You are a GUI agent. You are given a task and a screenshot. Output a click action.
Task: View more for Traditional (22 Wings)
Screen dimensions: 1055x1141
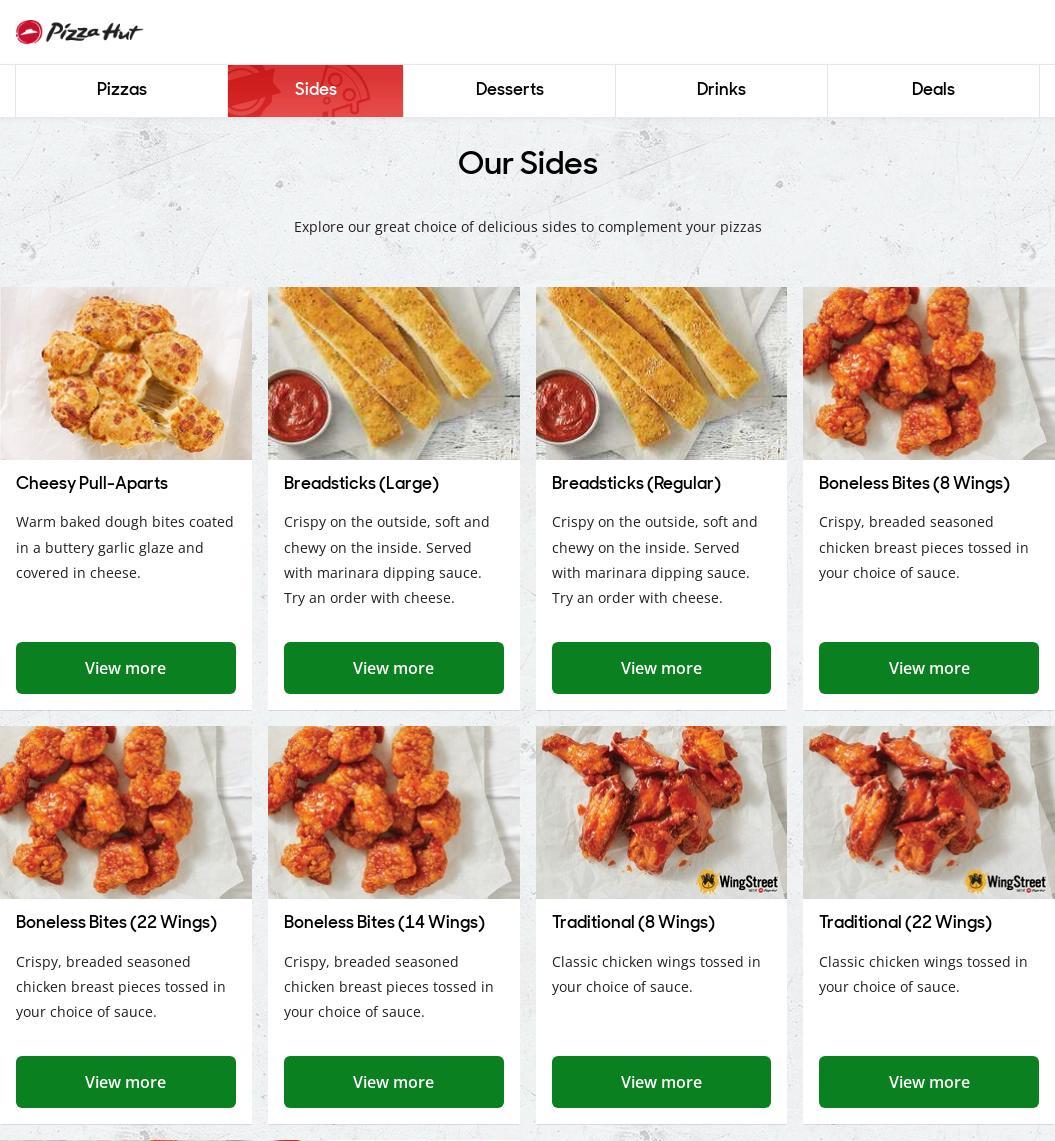[928, 1081]
